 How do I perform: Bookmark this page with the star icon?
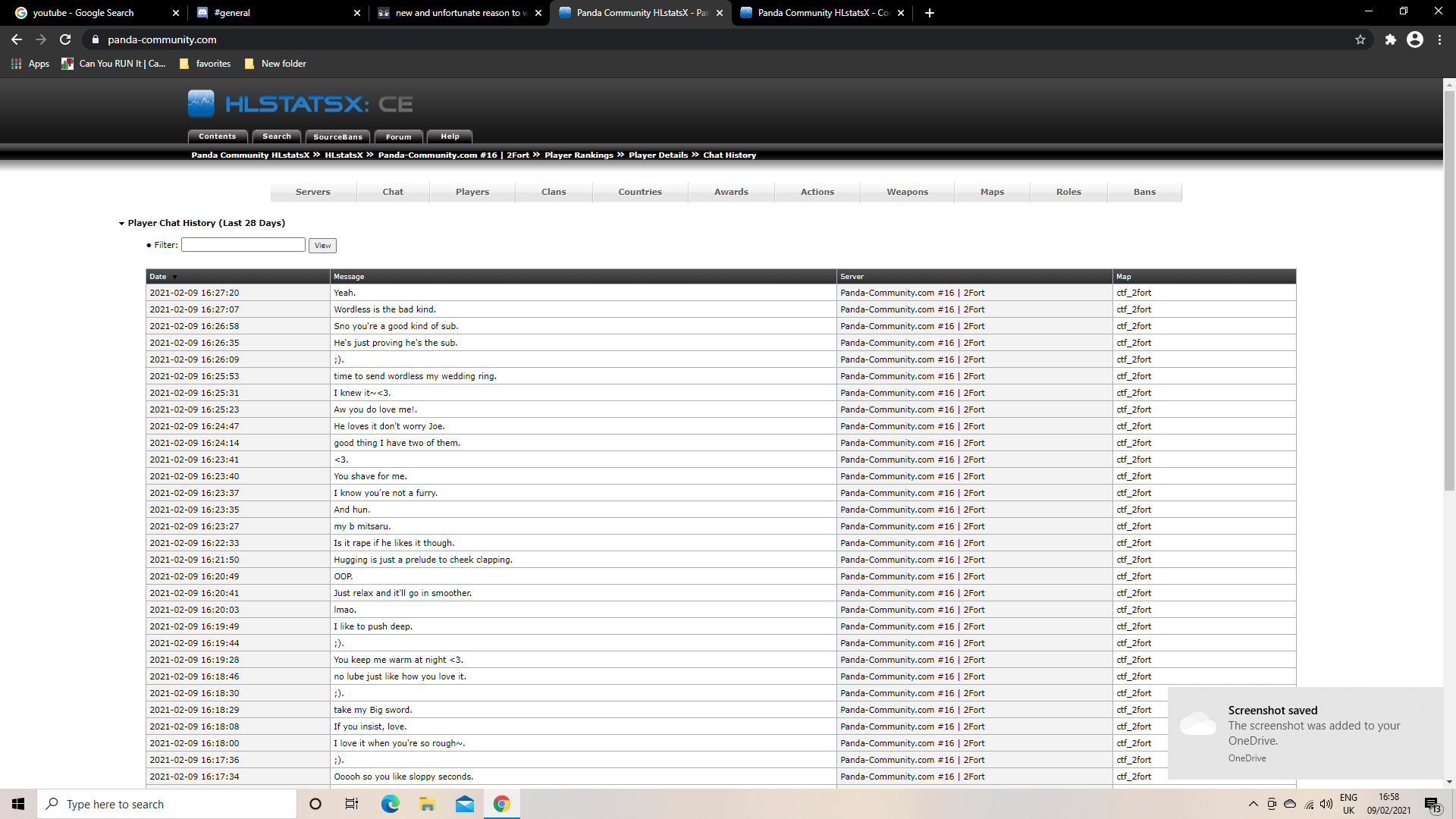[1360, 39]
